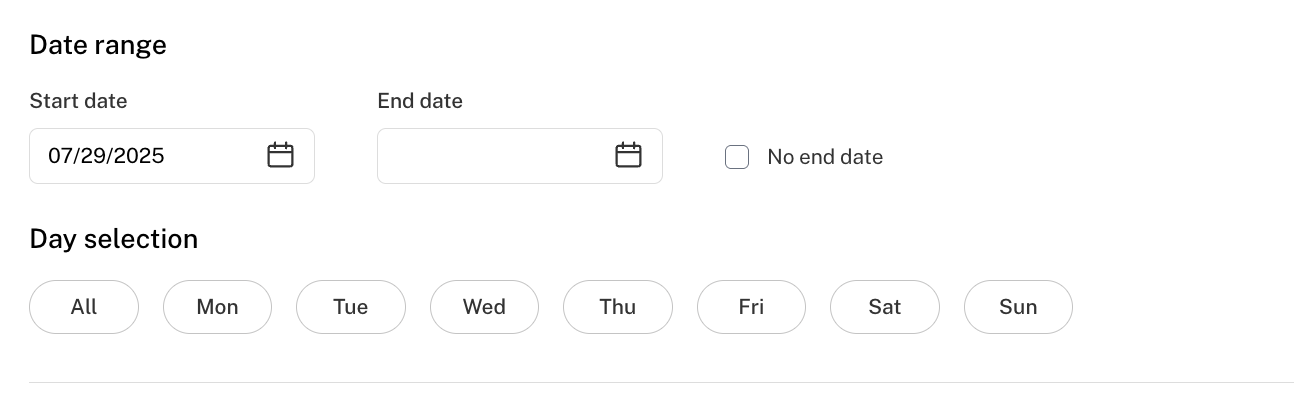Check the No end date checkbox
The image size is (1294, 404).
(x=737, y=157)
